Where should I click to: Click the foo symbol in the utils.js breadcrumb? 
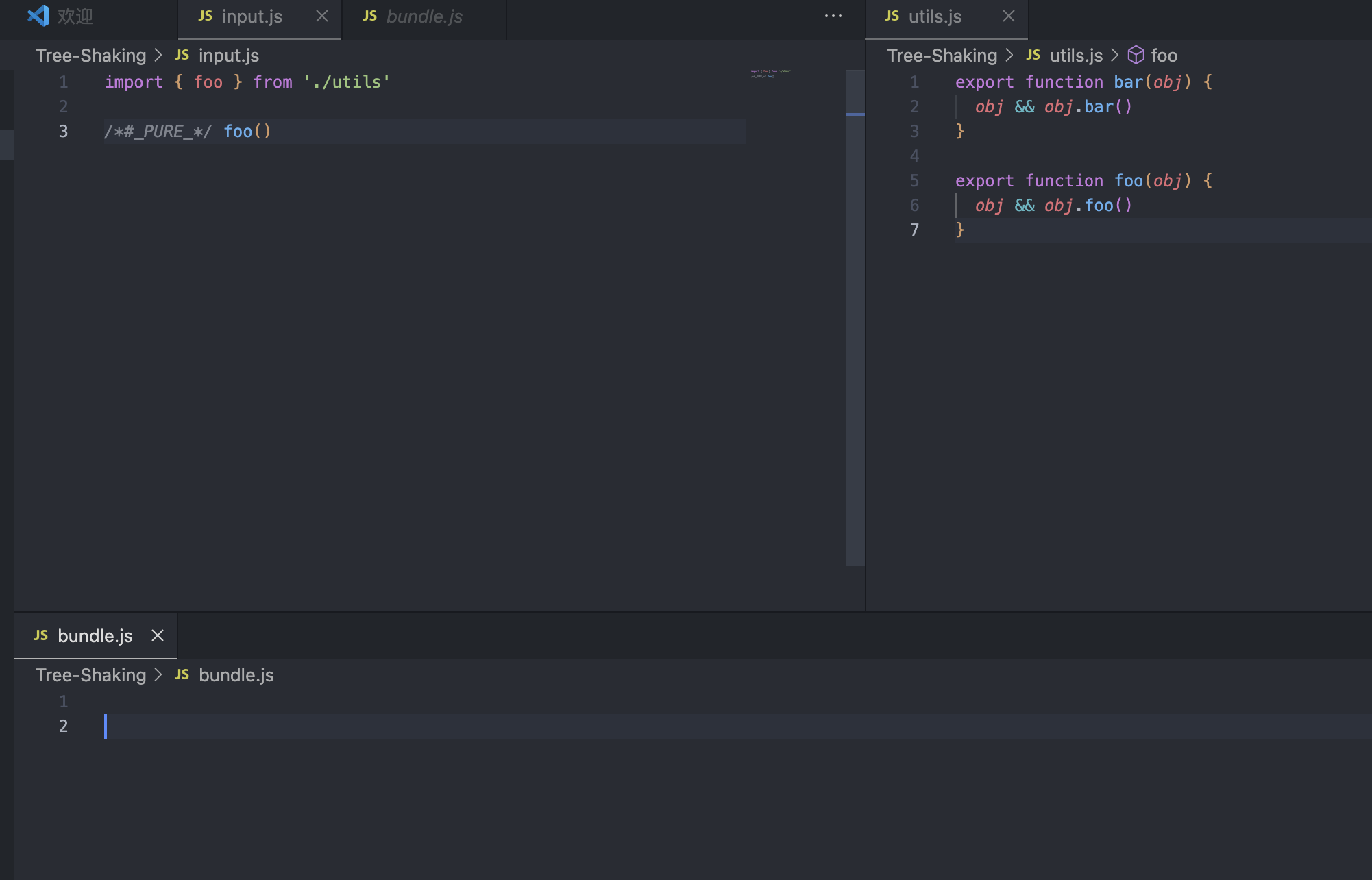point(1164,56)
